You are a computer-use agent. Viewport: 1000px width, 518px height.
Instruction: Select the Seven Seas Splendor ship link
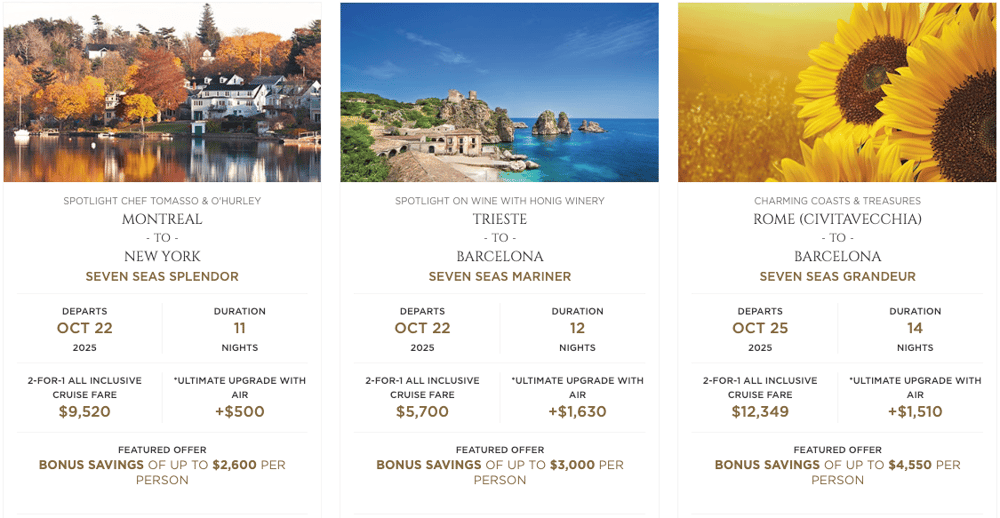[162, 277]
